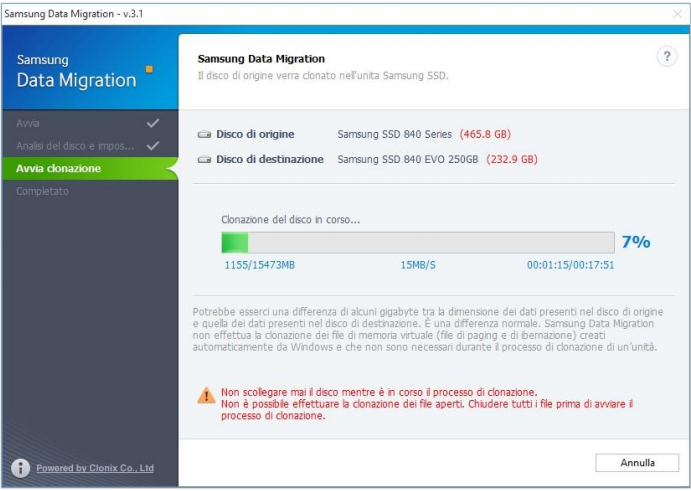Image resolution: width=691 pixels, height=491 pixels.
Task: Click the Disco di origine drive icon
Action: click(204, 134)
